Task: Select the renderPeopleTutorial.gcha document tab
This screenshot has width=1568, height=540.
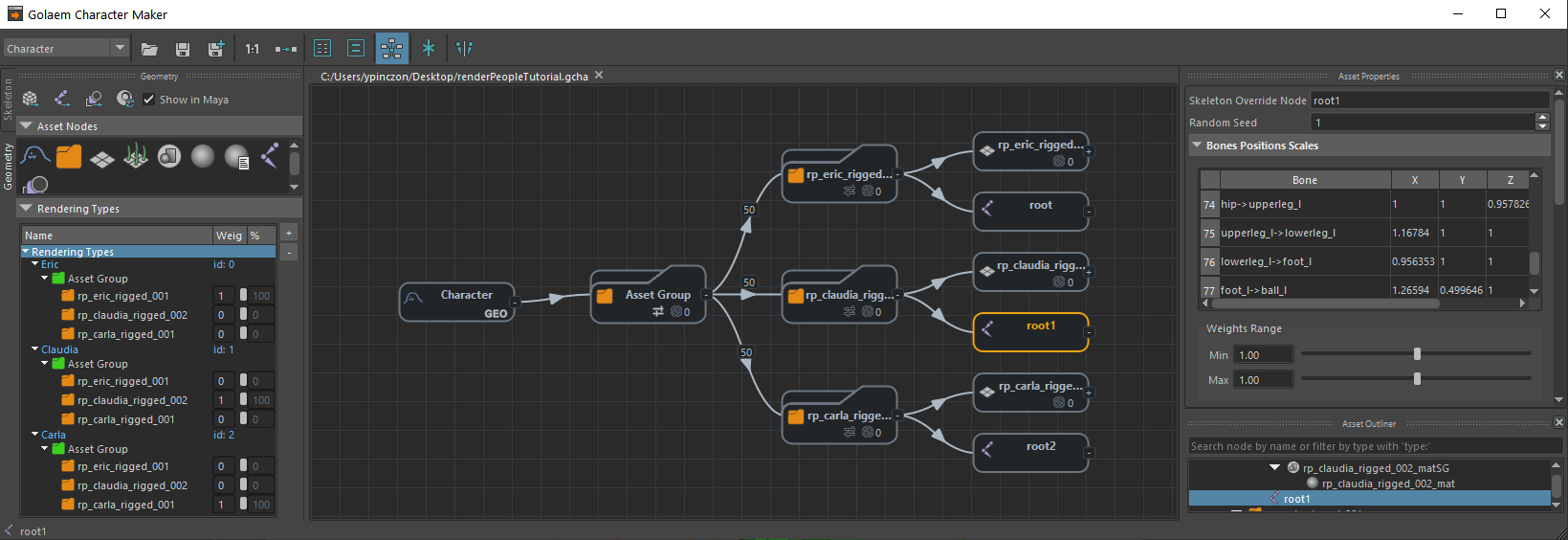Action: pos(454,76)
